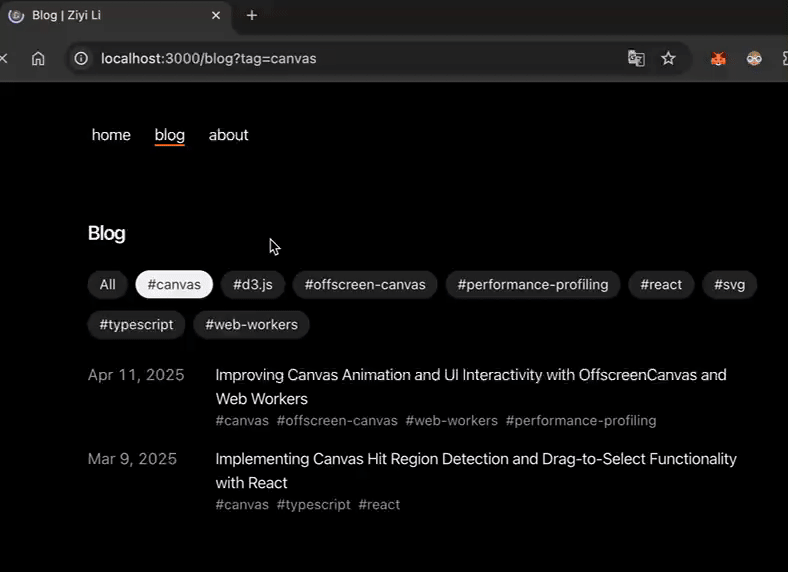Bookmark this page with star icon
788x572 pixels.
(668, 59)
